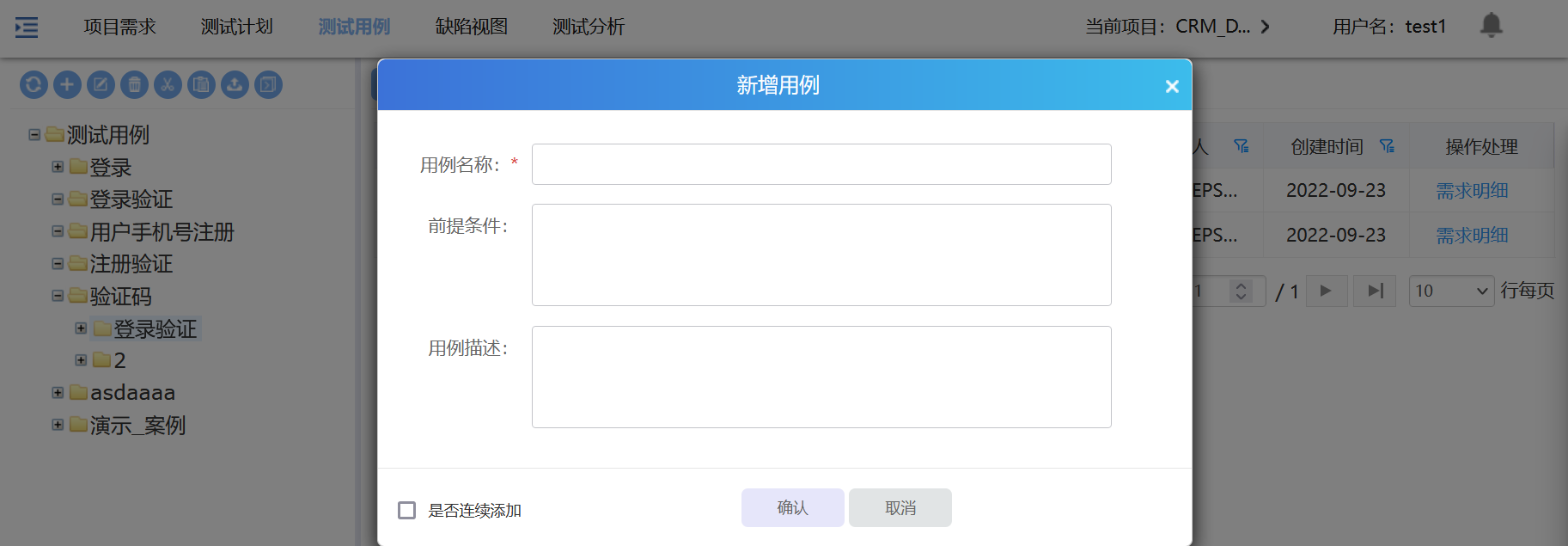Open the 缺陷视图 menu
Screen dimensions: 1568x546
pyautogui.click(x=472, y=27)
